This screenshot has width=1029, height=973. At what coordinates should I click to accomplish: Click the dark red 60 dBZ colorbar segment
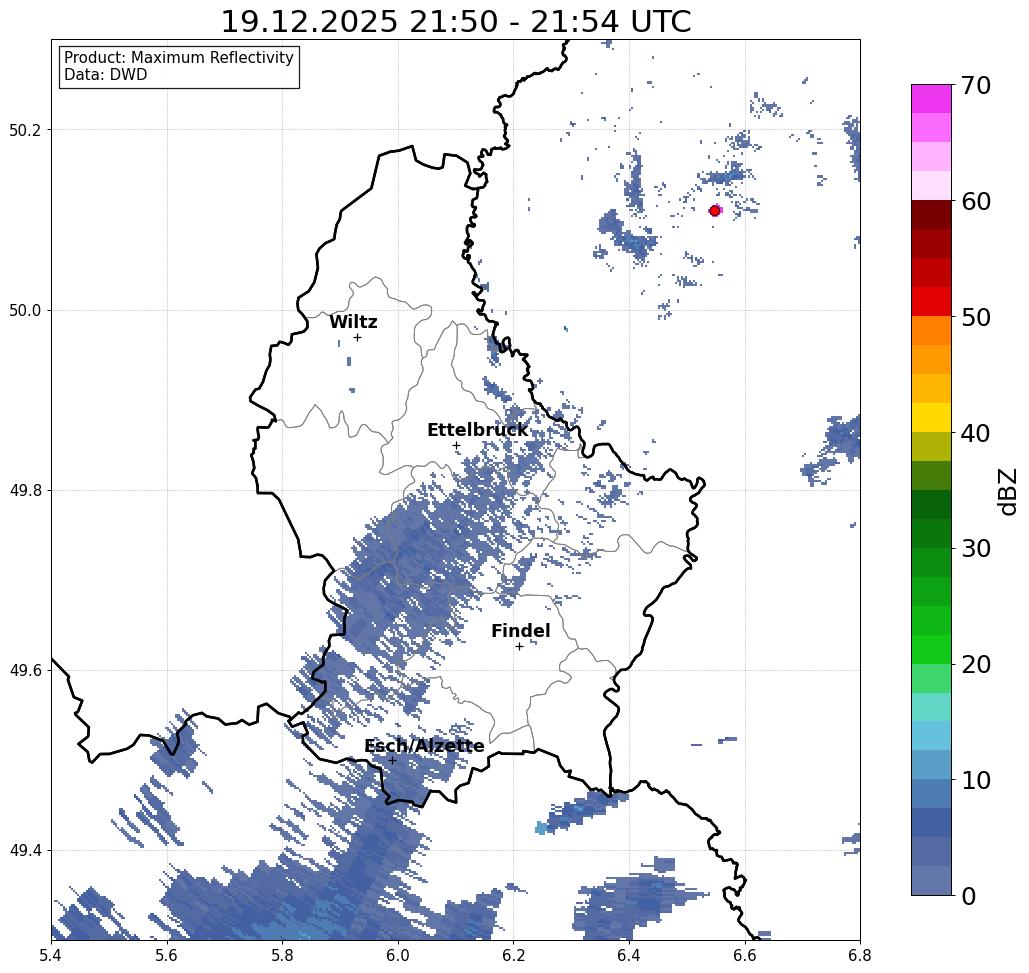point(931,215)
